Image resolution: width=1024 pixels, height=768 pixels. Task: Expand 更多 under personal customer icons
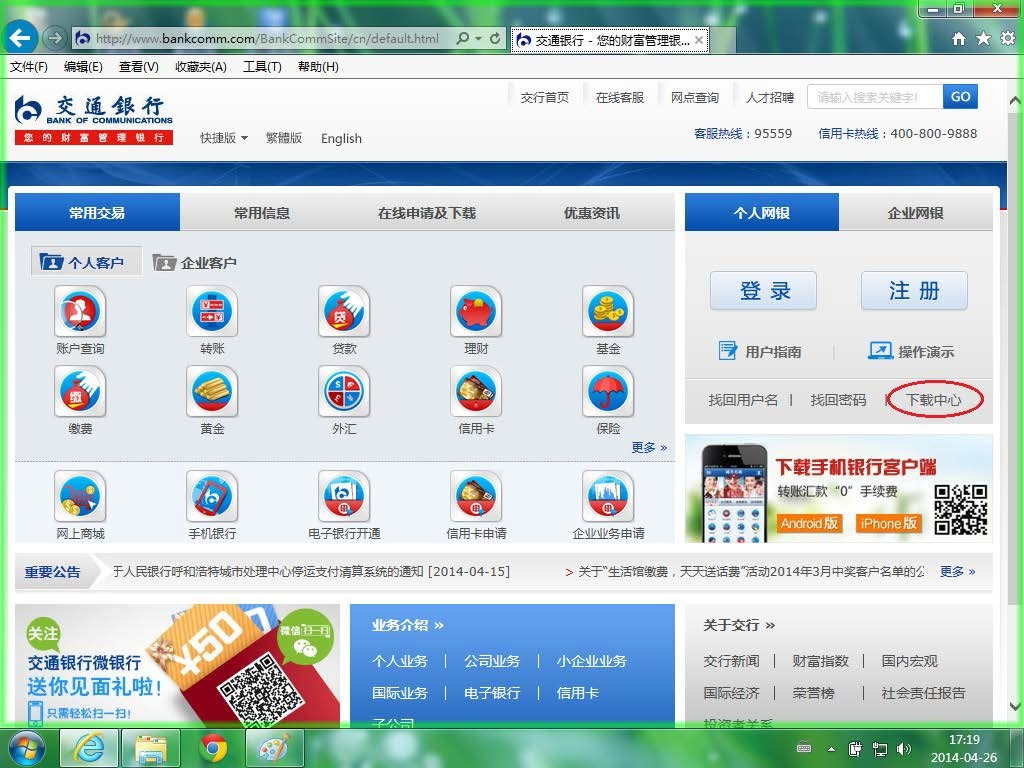(649, 447)
